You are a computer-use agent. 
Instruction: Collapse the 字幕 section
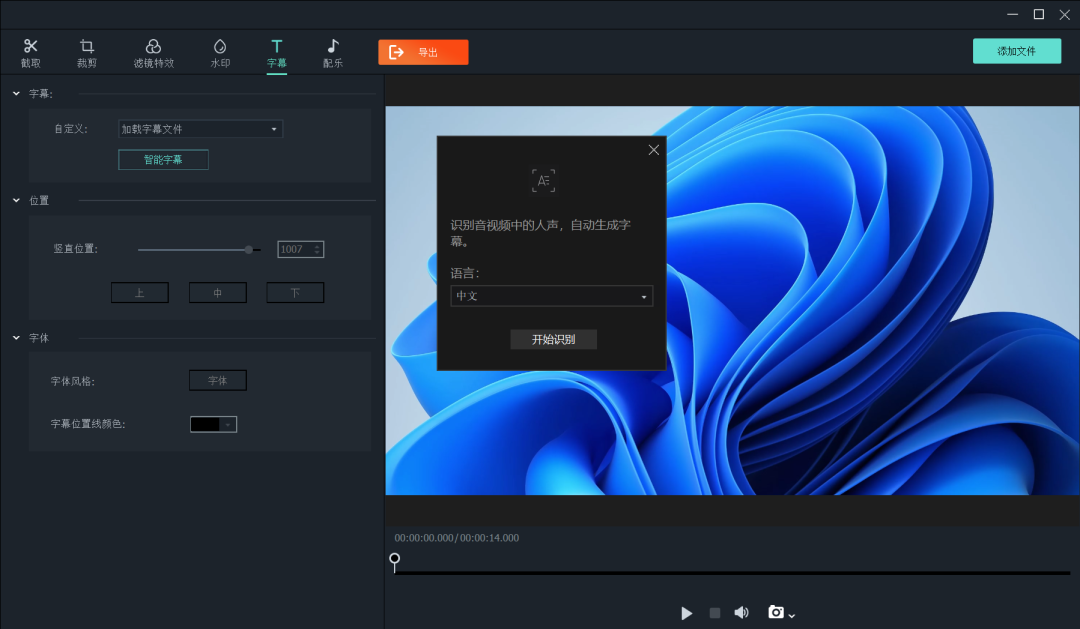16,93
